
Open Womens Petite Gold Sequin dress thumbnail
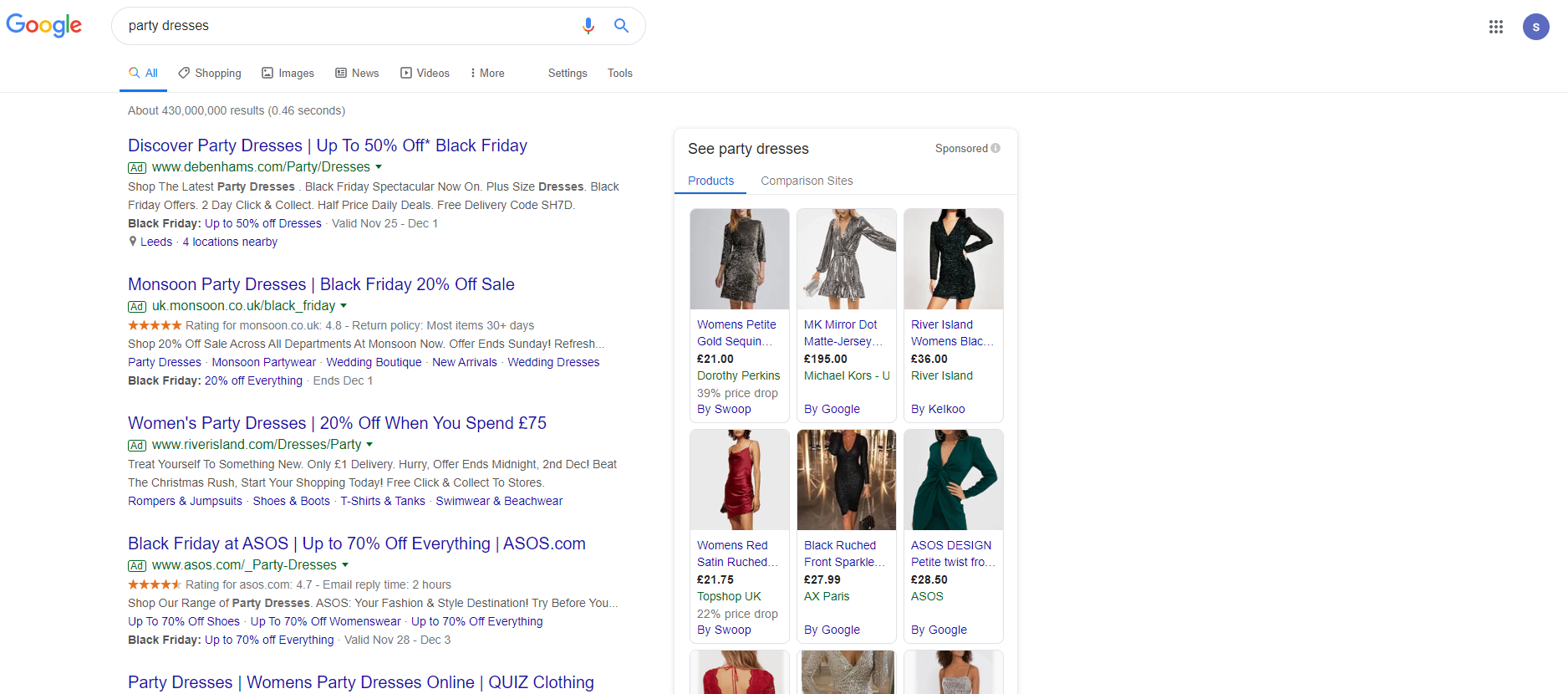point(740,259)
